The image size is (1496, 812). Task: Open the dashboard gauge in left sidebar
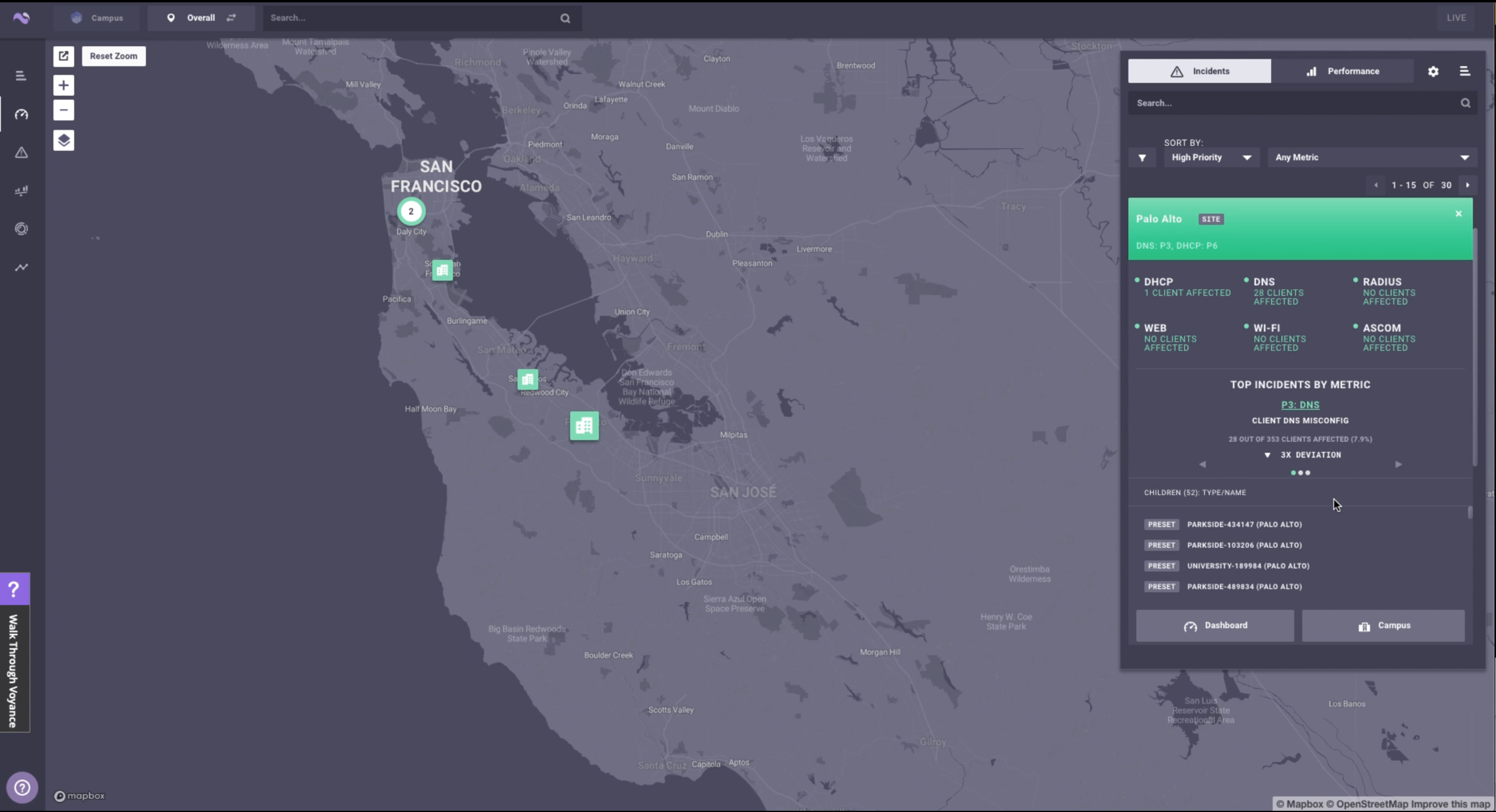click(x=22, y=114)
